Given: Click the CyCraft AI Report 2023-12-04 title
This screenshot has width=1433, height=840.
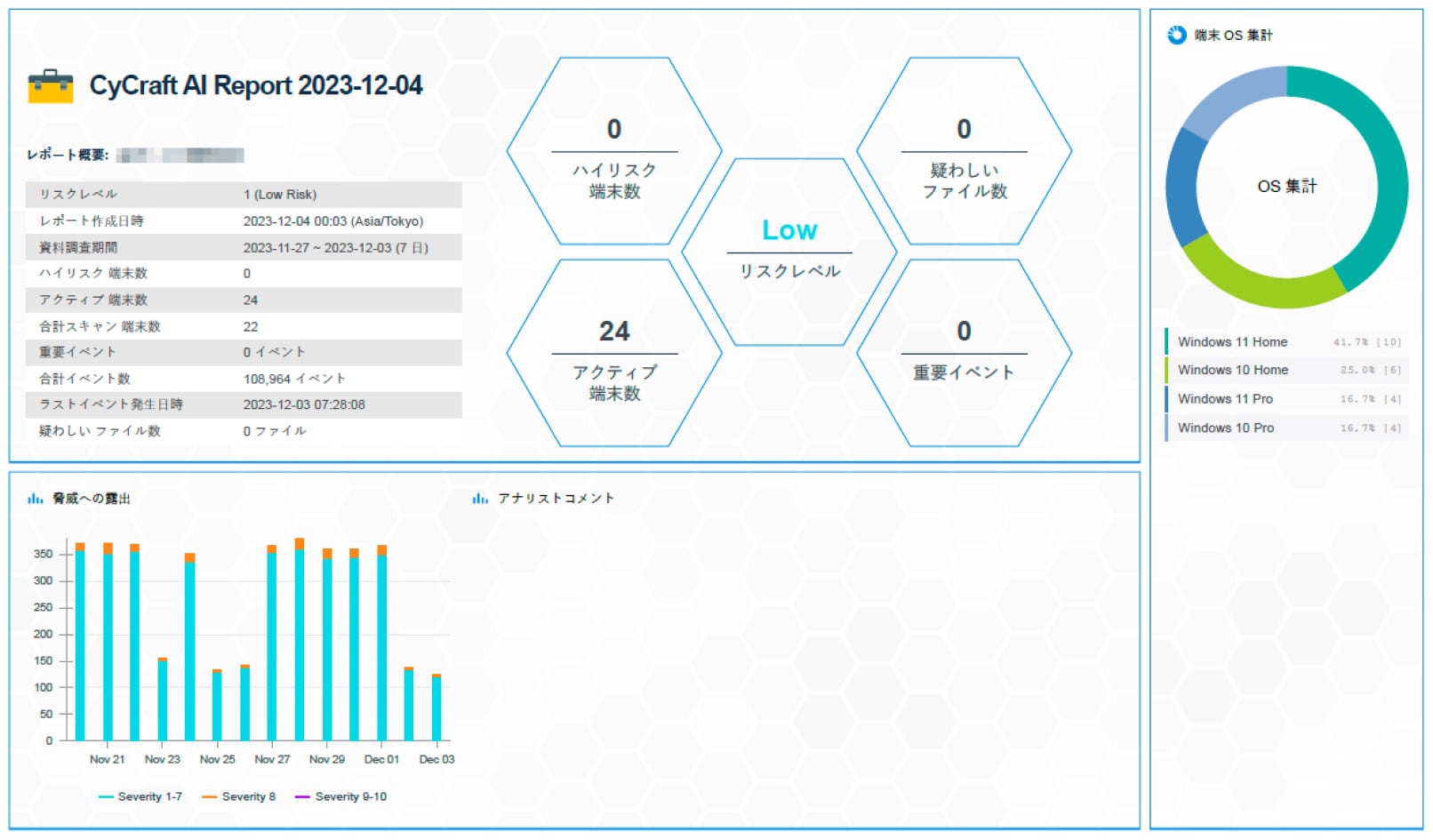Looking at the screenshot, I should coord(256,85).
